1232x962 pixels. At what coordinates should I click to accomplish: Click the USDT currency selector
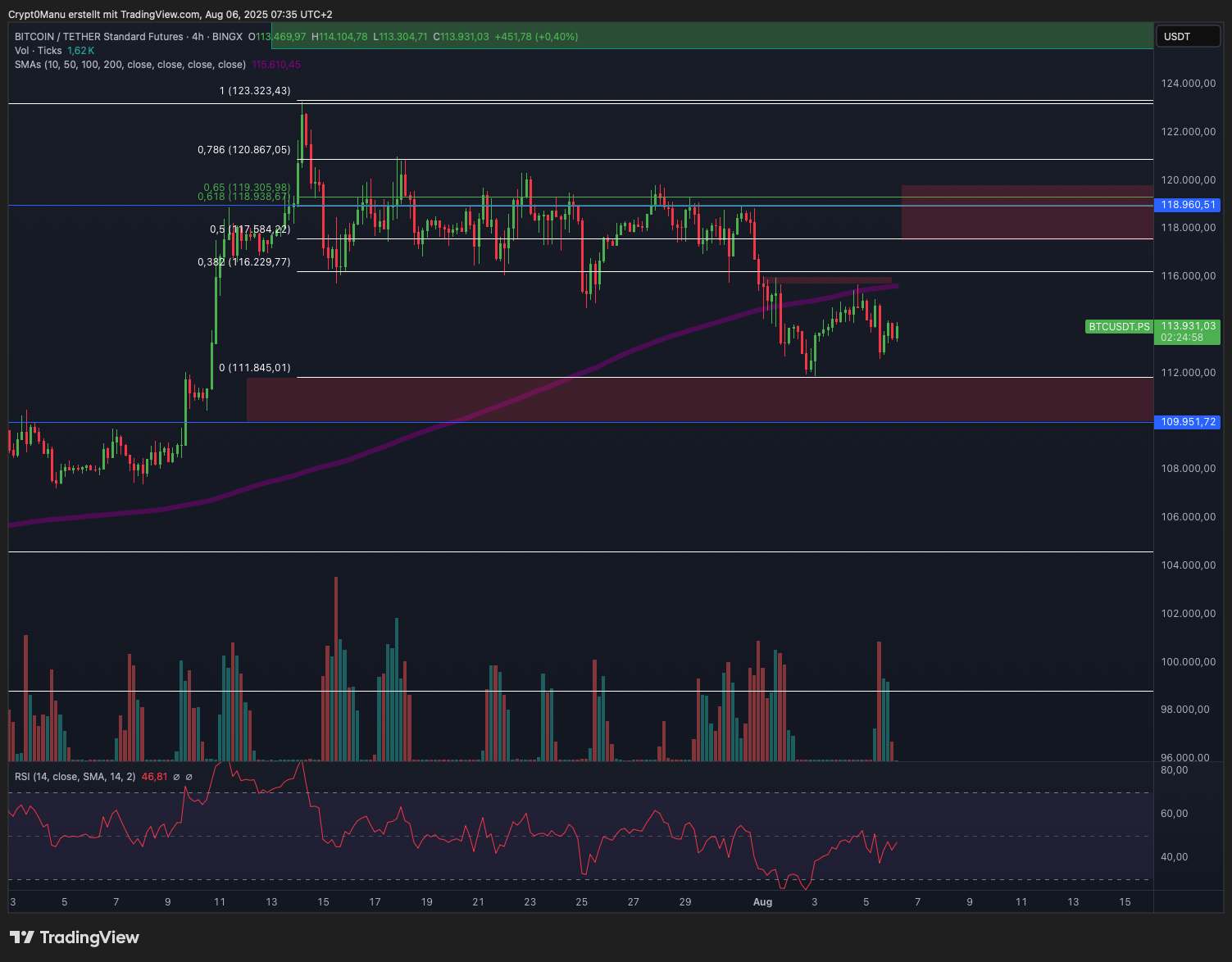pyautogui.click(x=1188, y=37)
